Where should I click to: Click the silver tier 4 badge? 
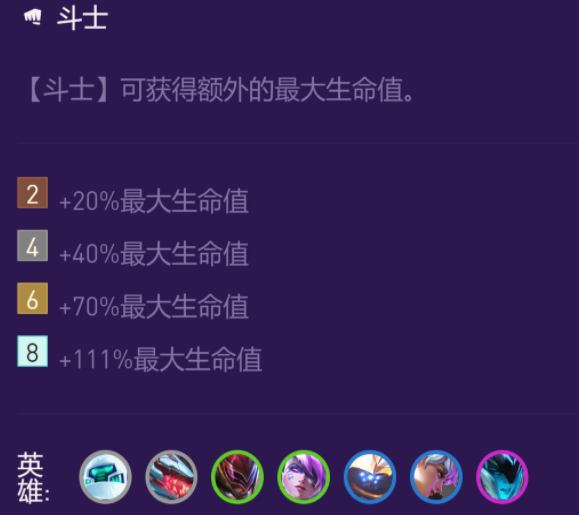[32, 246]
